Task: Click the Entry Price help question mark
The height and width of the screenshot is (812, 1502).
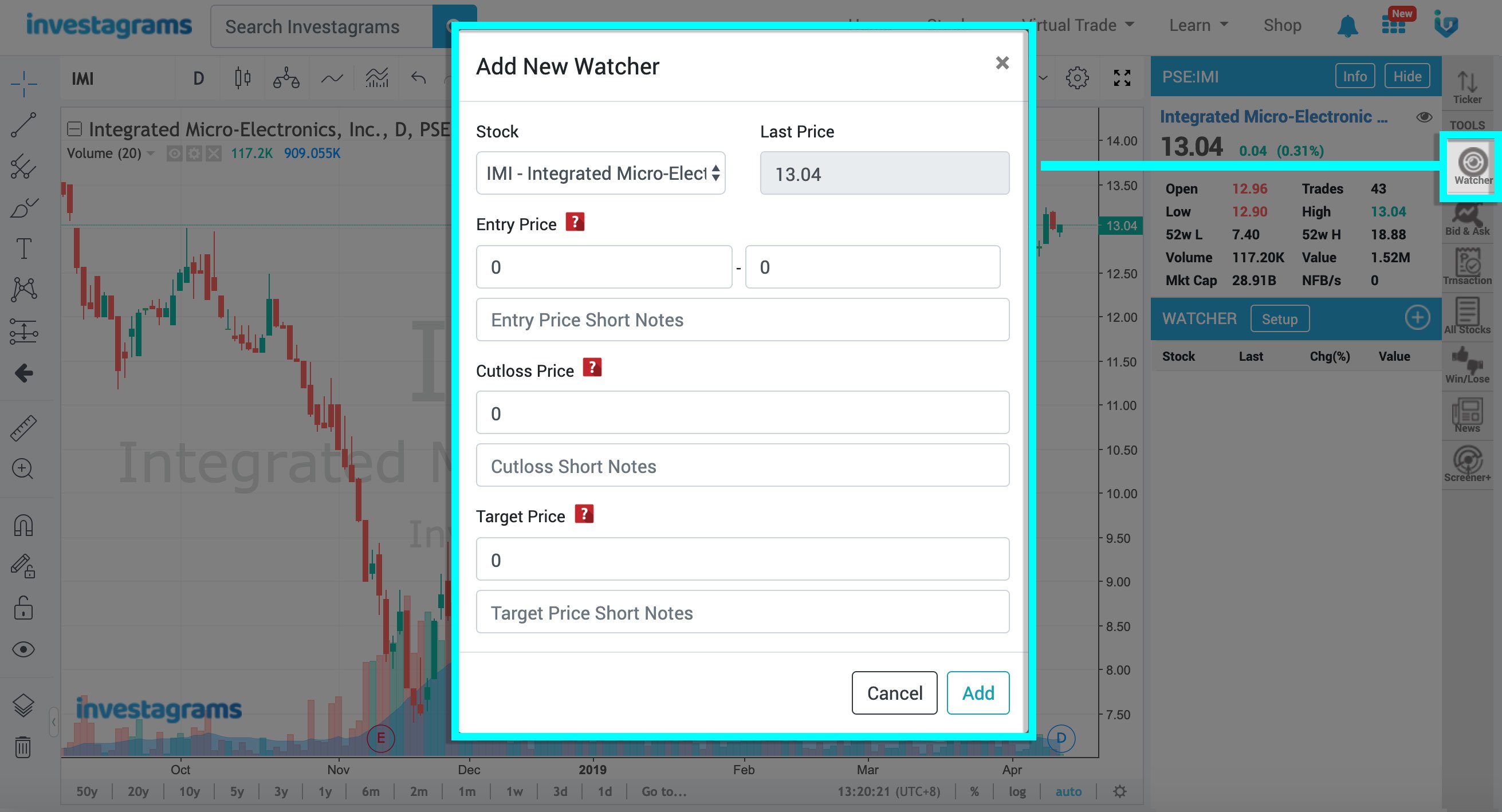Action: pyautogui.click(x=575, y=222)
